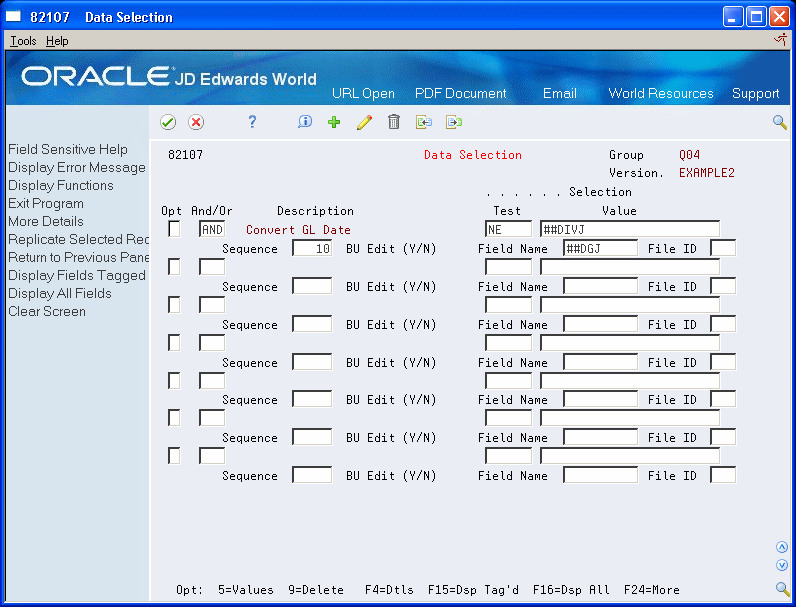
Task: Click the trash can delete icon
Action: (x=394, y=122)
